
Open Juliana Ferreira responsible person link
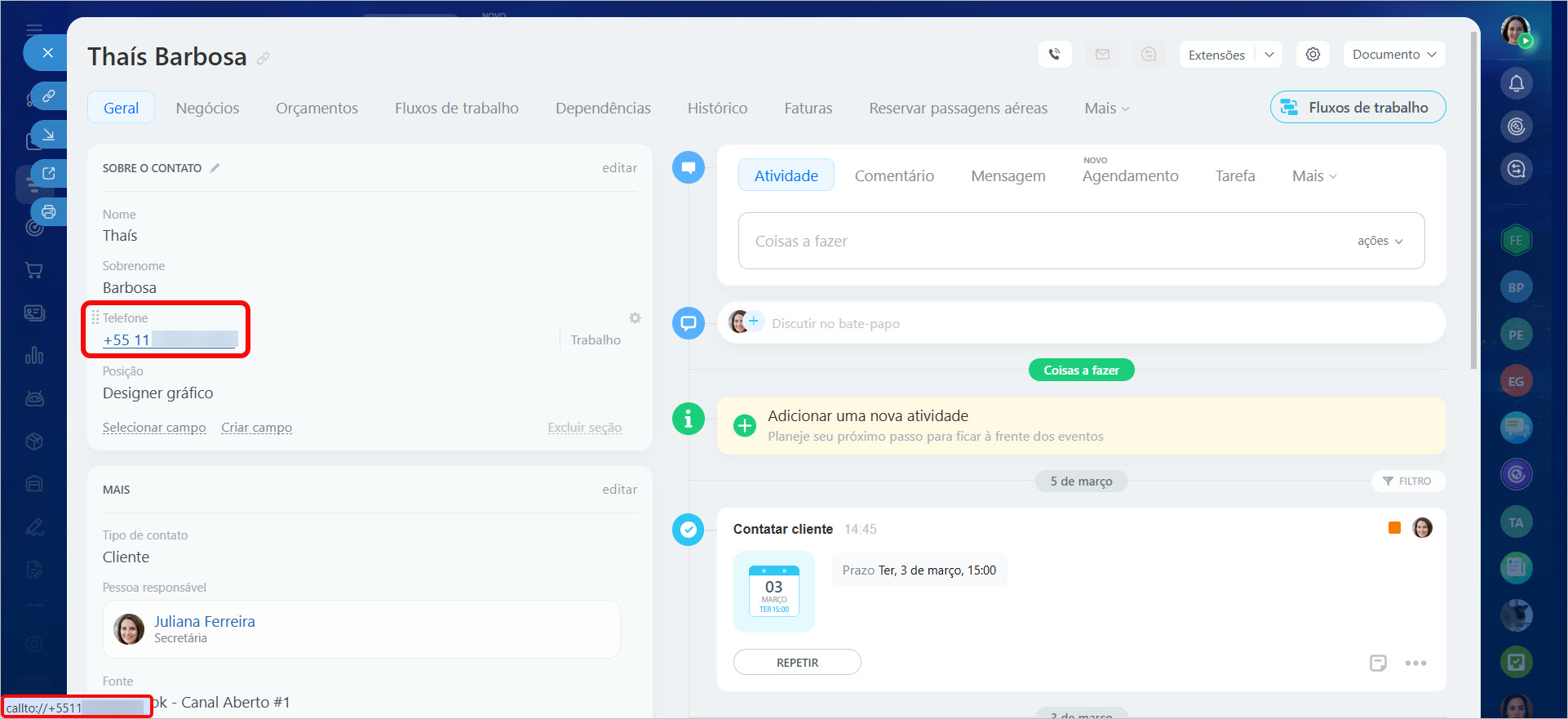[x=205, y=622]
